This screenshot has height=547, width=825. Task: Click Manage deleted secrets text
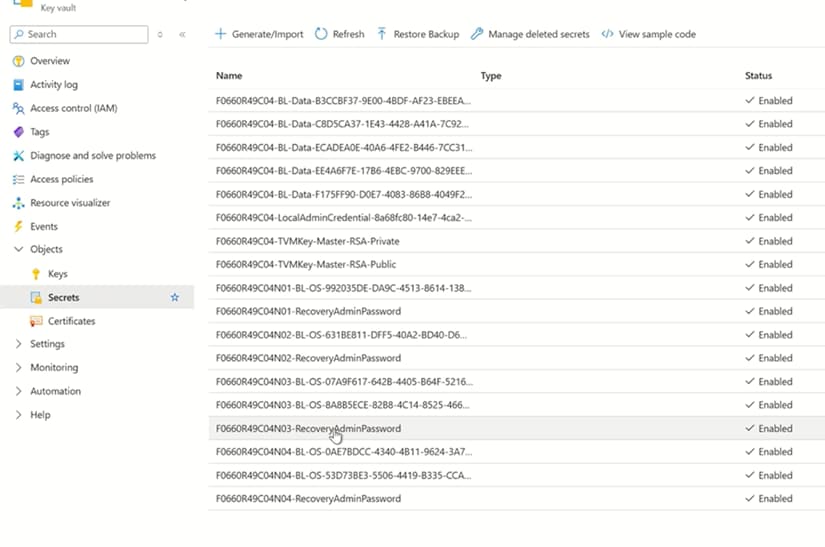pos(539,34)
